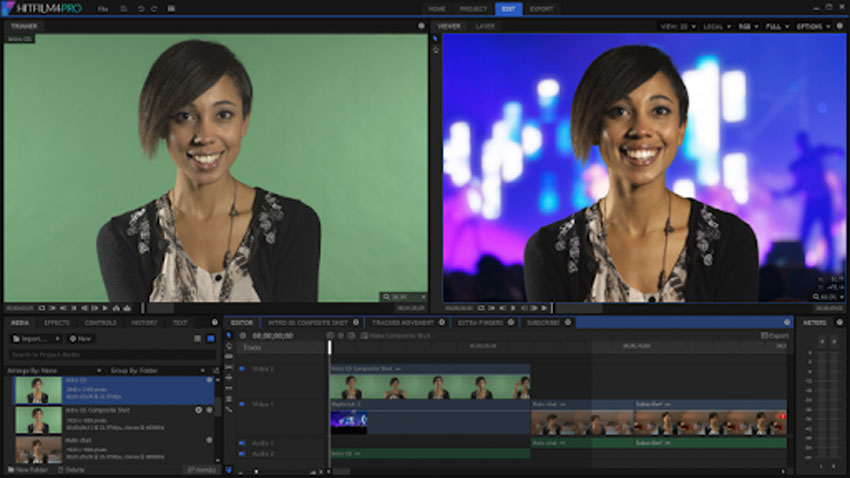Open the Effects tab in the media panel

pyautogui.click(x=57, y=323)
